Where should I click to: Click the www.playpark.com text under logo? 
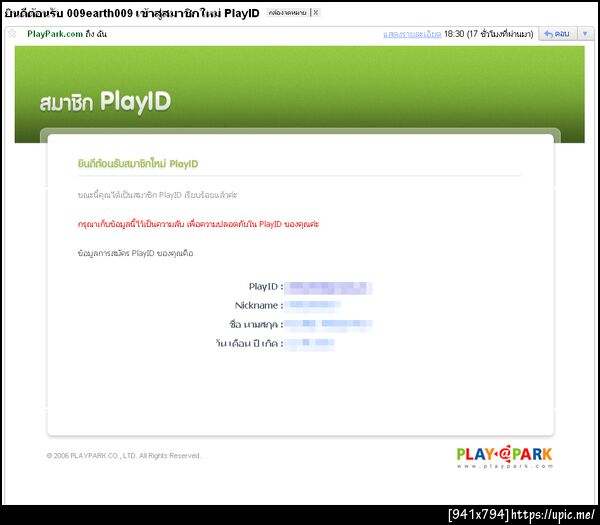(x=505, y=466)
